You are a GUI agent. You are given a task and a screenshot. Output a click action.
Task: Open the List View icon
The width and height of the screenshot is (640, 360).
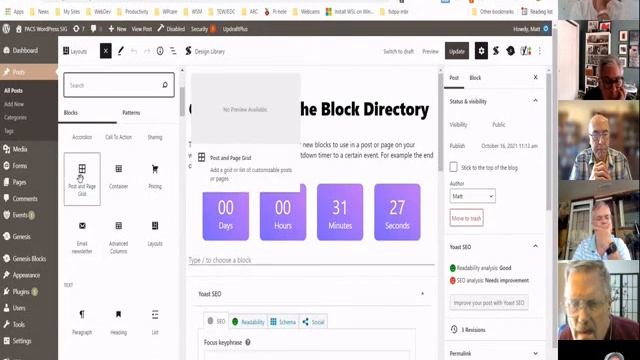[x=173, y=51]
